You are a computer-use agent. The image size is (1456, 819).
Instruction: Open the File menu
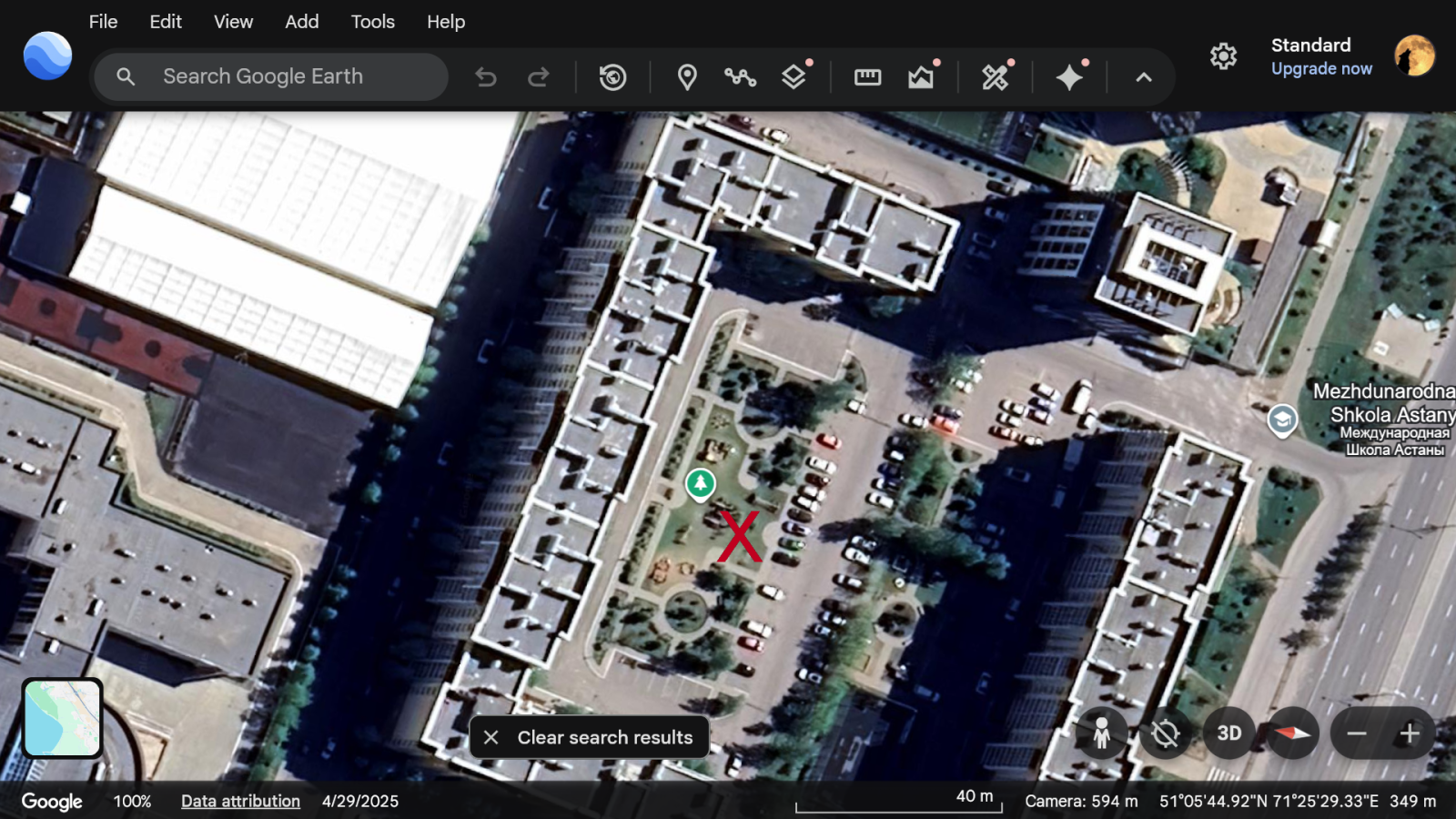[x=103, y=22]
